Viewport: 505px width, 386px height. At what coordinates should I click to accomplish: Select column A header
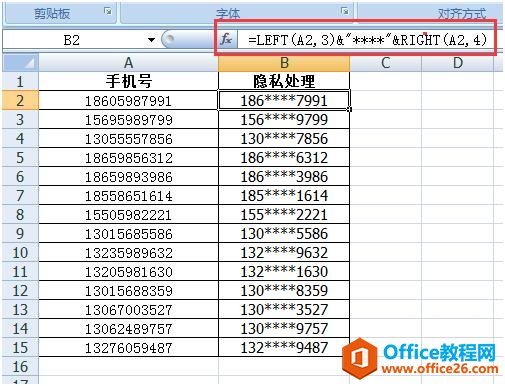tap(128, 63)
